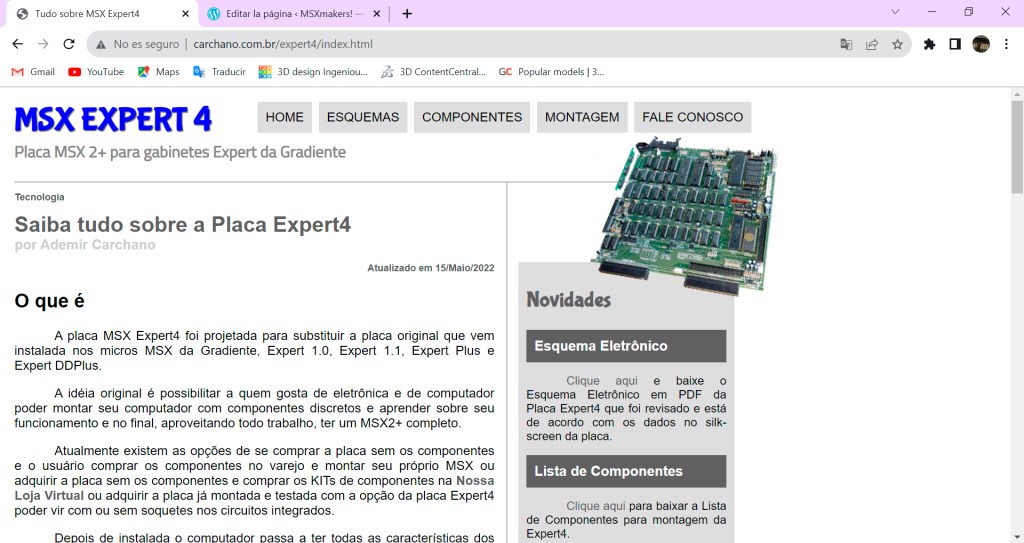Click the browser back arrow
1024x543 pixels.
[x=17, y=44]
